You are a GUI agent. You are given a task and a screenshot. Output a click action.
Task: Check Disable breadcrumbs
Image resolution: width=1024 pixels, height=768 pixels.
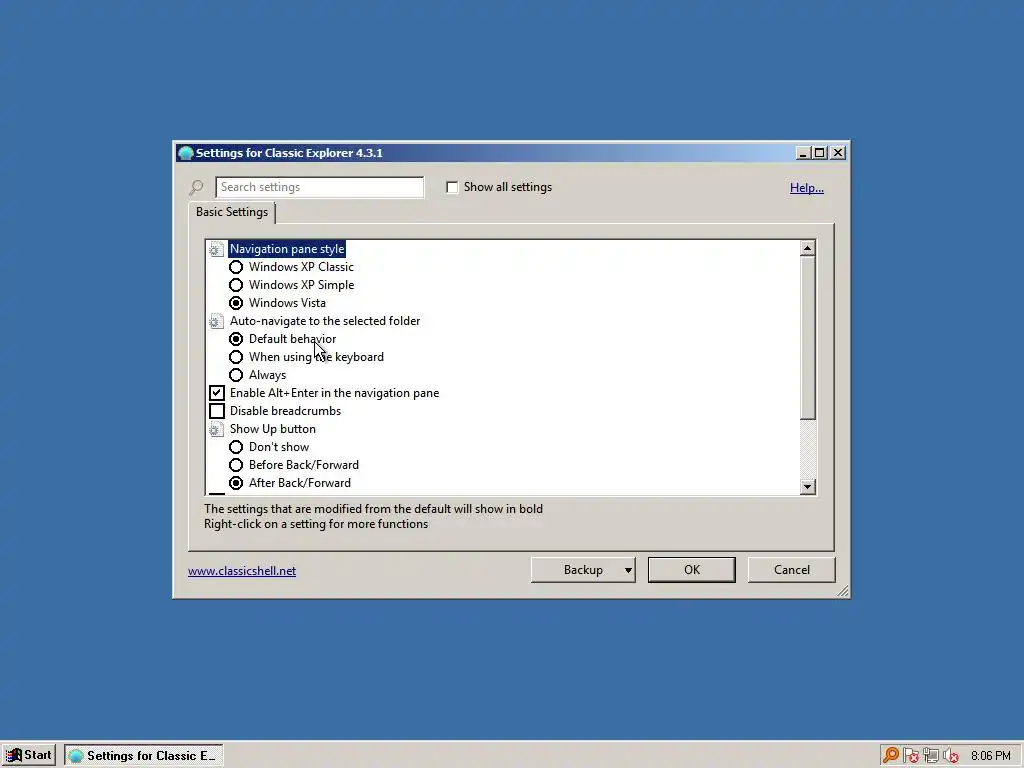217,411
